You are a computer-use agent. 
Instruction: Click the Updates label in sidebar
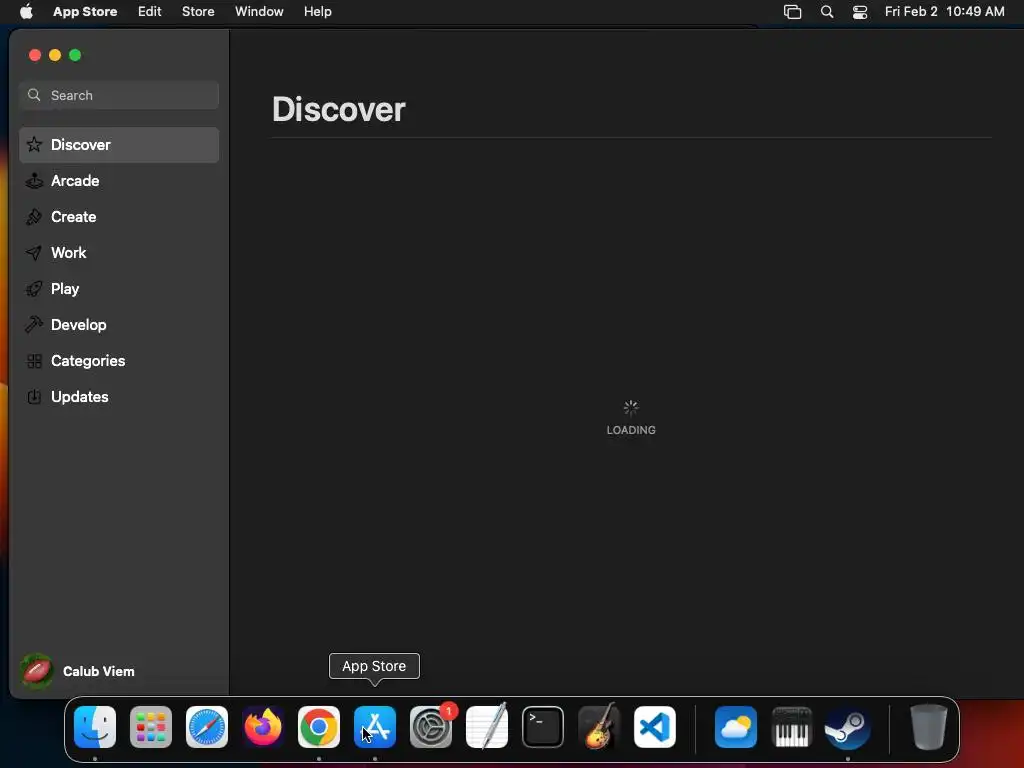tap(80, 396)
